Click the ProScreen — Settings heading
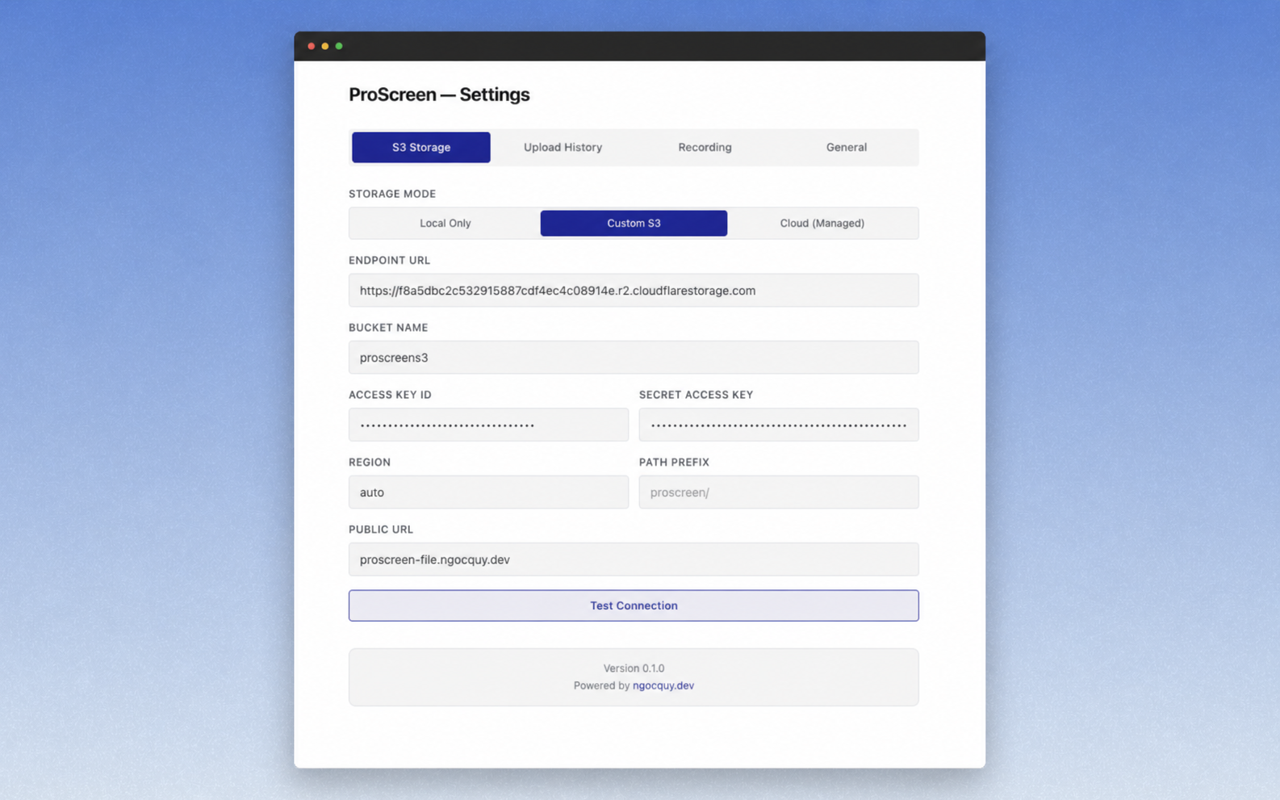Viewport: 1280px width, 800px height. point(439,95)
